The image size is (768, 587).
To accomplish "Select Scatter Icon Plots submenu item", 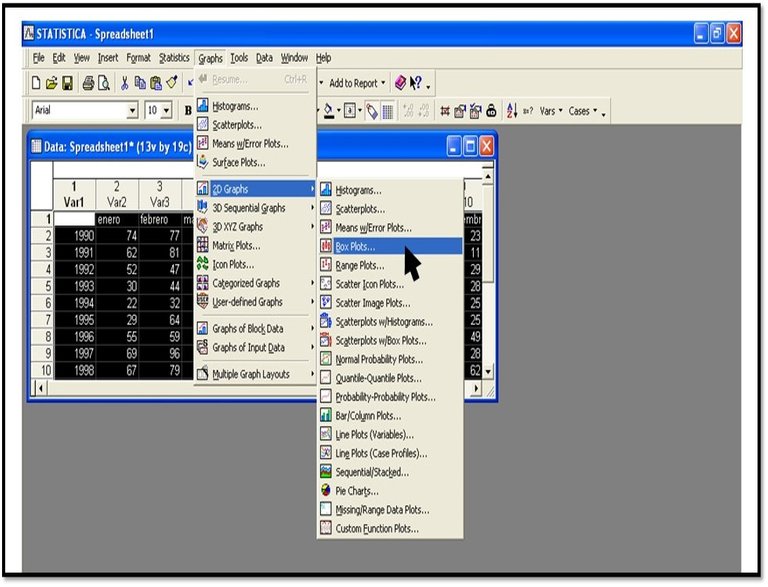I will coord(390,284).
